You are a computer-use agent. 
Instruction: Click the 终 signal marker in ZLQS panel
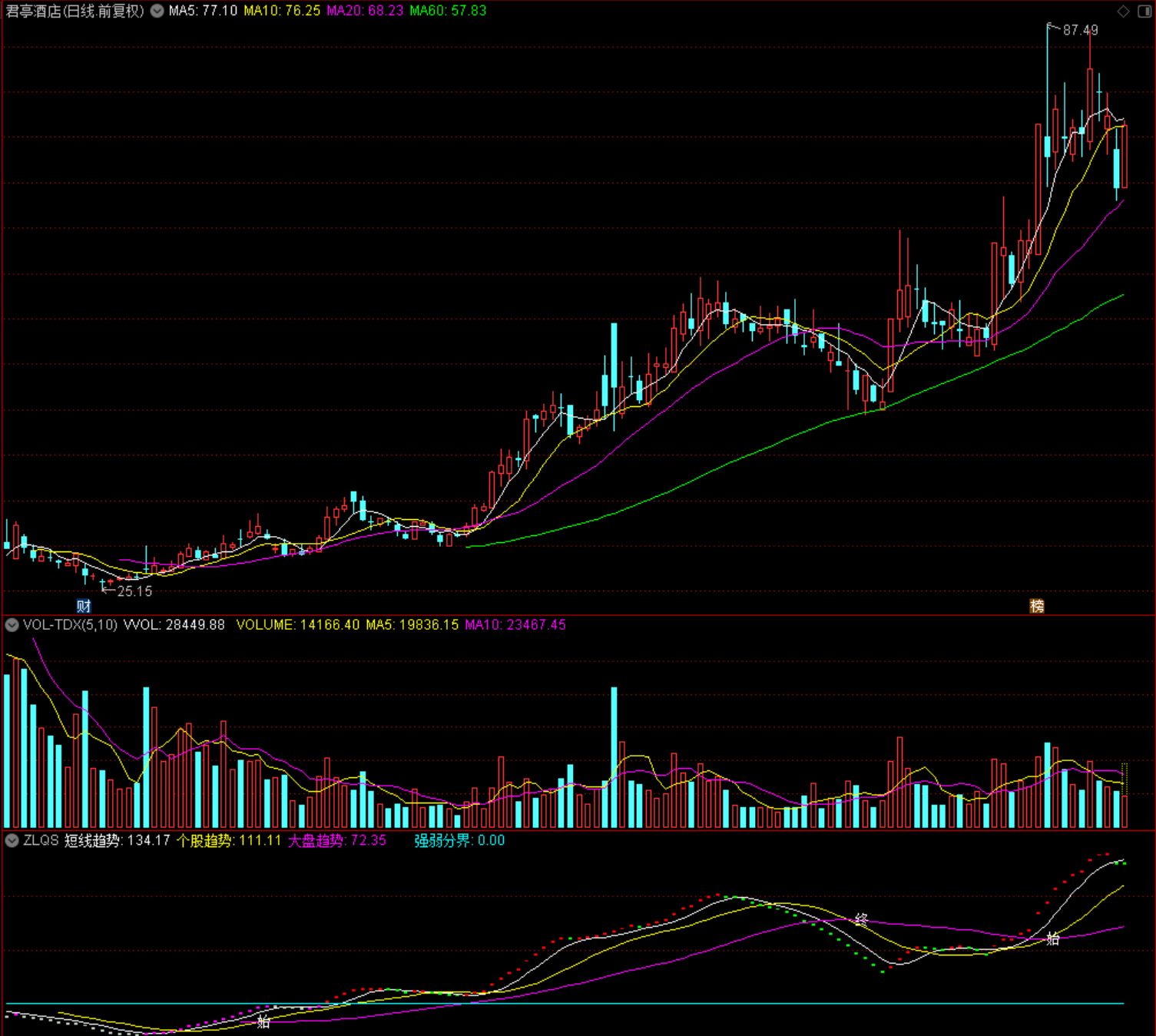[x=861, y=919]
